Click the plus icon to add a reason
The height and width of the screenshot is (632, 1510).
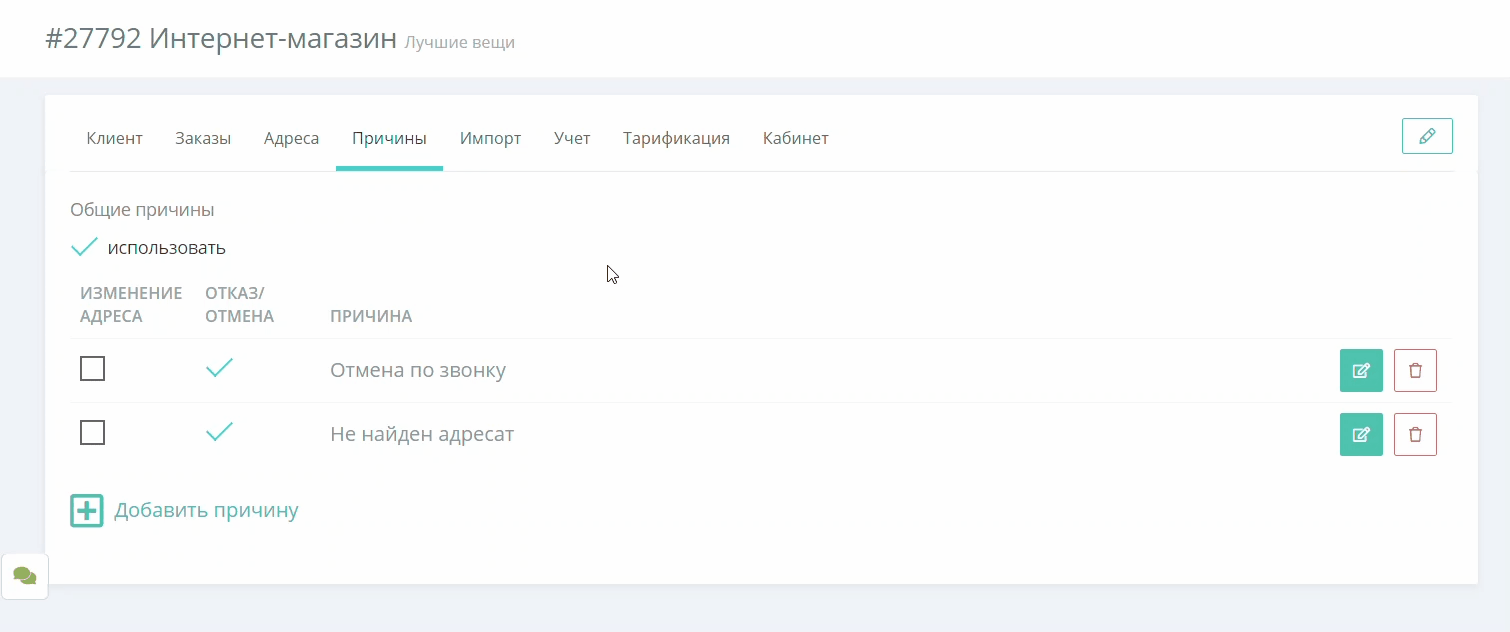pos(87,510)
